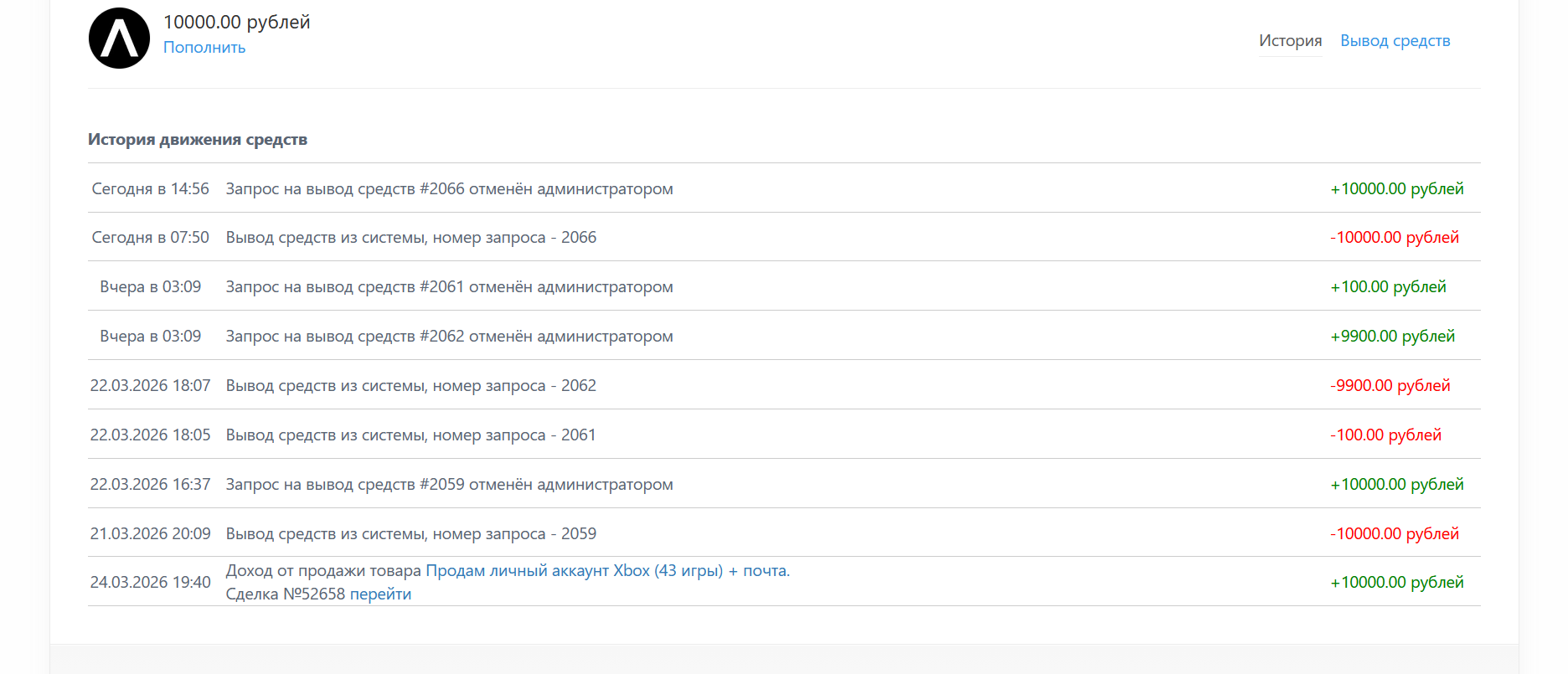Select the cancelled withdrawal request #2066 entry
1568x674 pixels.
(x=449, y=189)
